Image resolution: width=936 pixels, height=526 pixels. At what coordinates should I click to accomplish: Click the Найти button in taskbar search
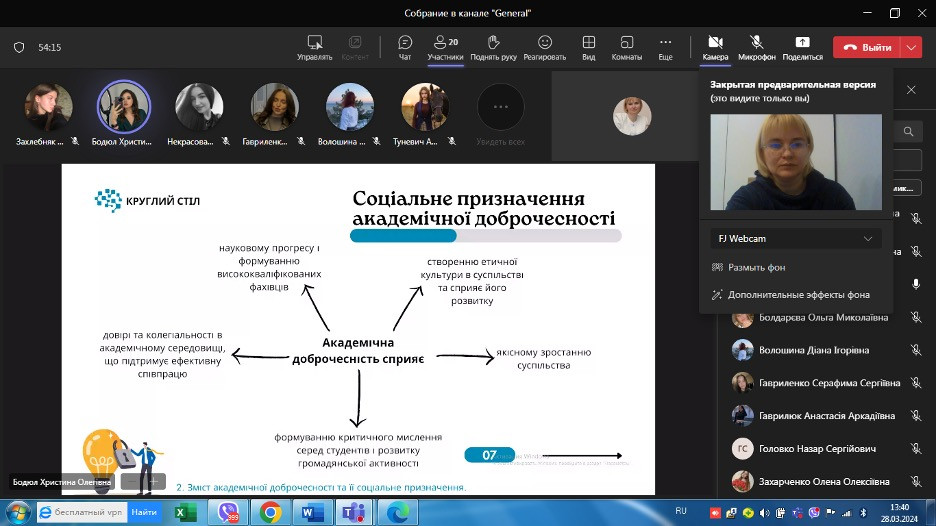144,513
